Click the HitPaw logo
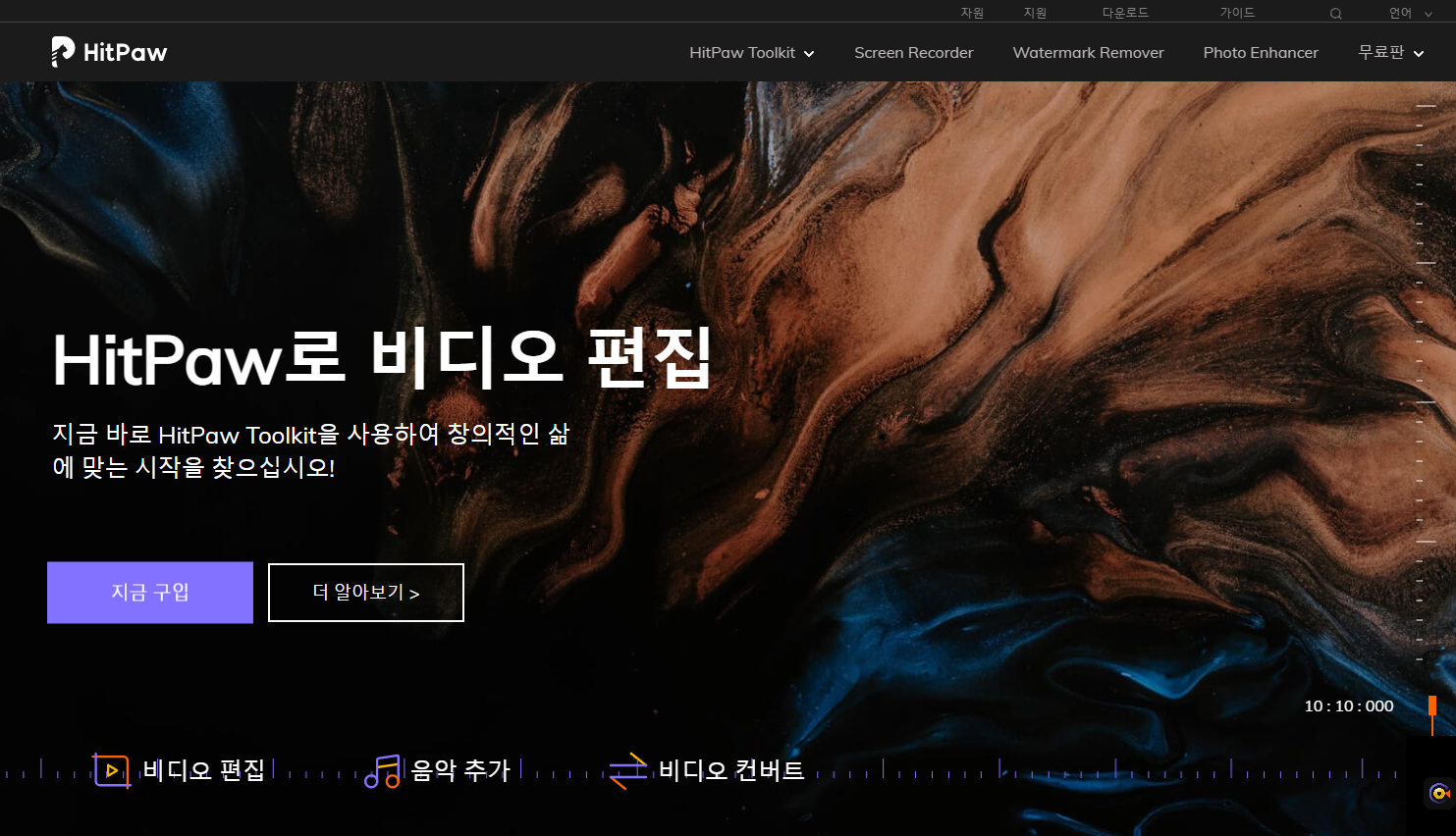The width and height of the screenshot is (1456, 836). (109, 52)
